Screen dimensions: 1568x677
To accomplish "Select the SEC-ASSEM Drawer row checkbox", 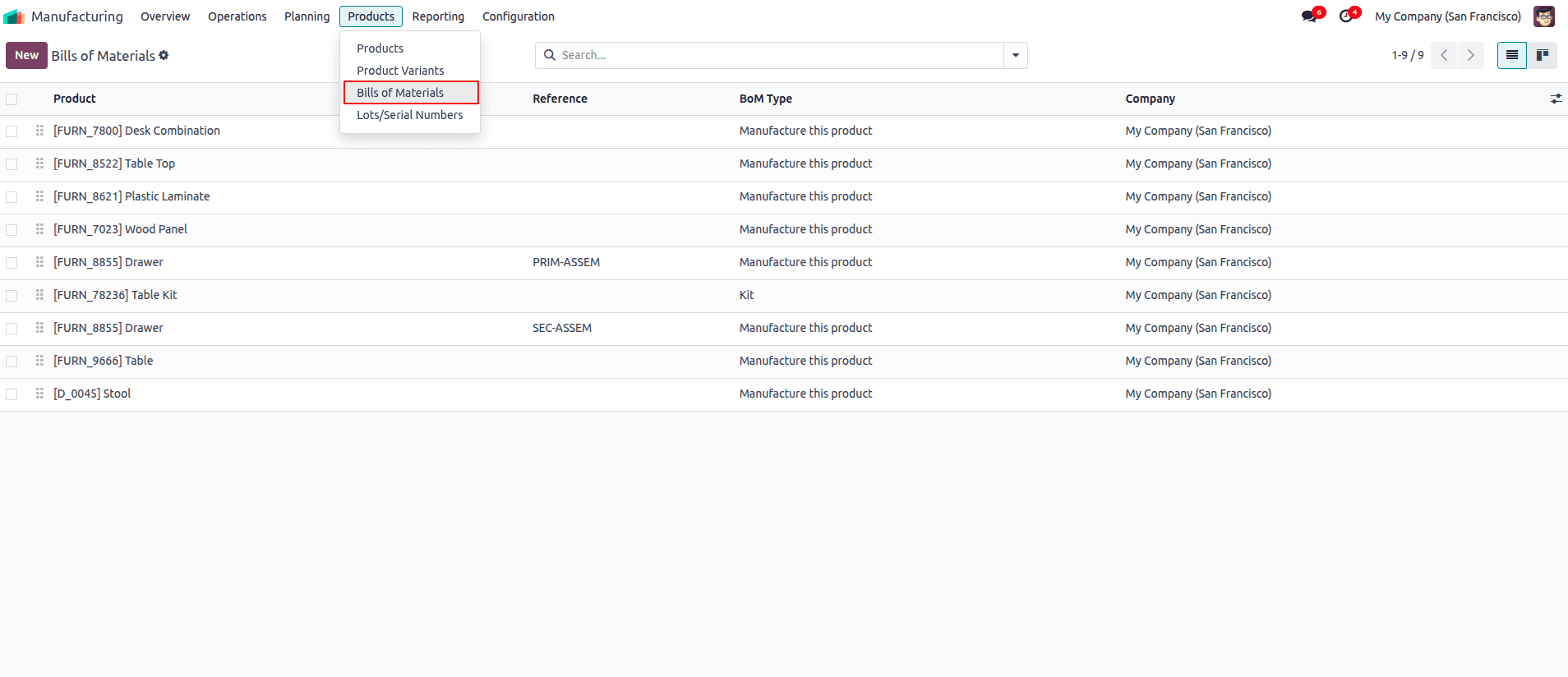I will [x=12, y=329].
